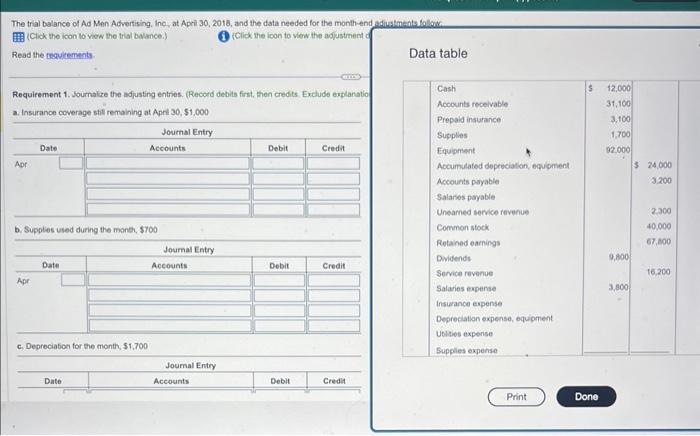Select 'Retained earnings' row label
The height and width of the screenshot is (436, 700).
468,243
